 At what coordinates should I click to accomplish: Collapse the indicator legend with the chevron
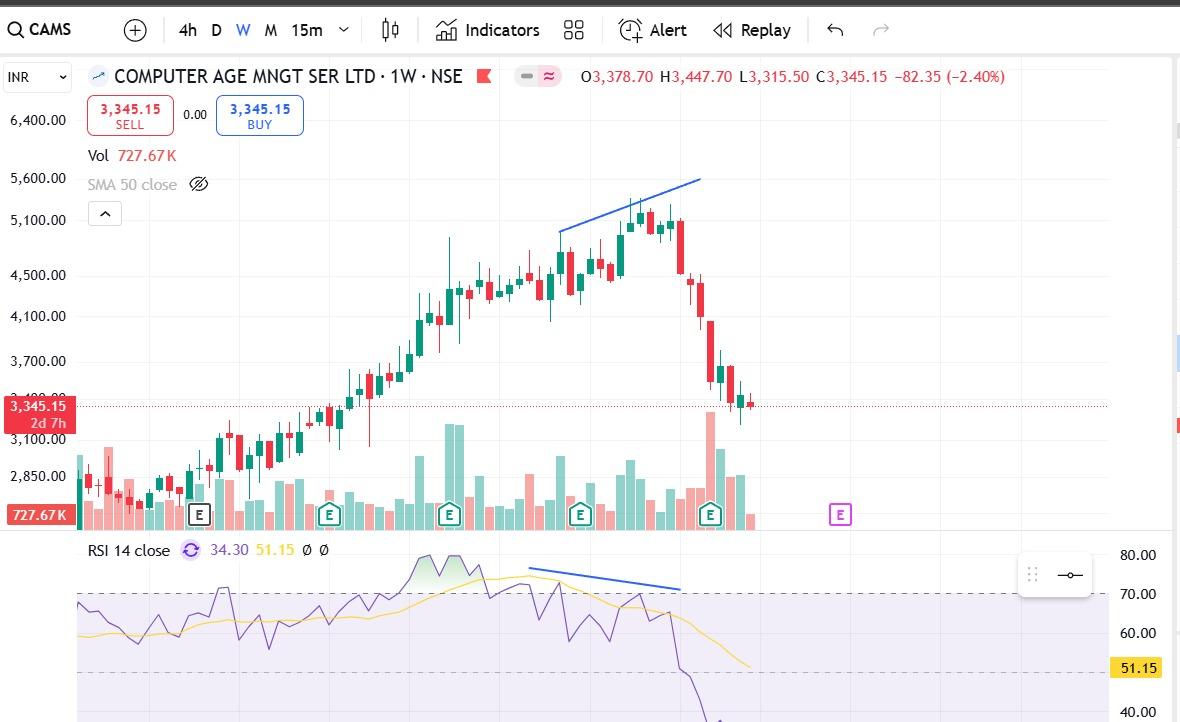click(x=105, y=214)
